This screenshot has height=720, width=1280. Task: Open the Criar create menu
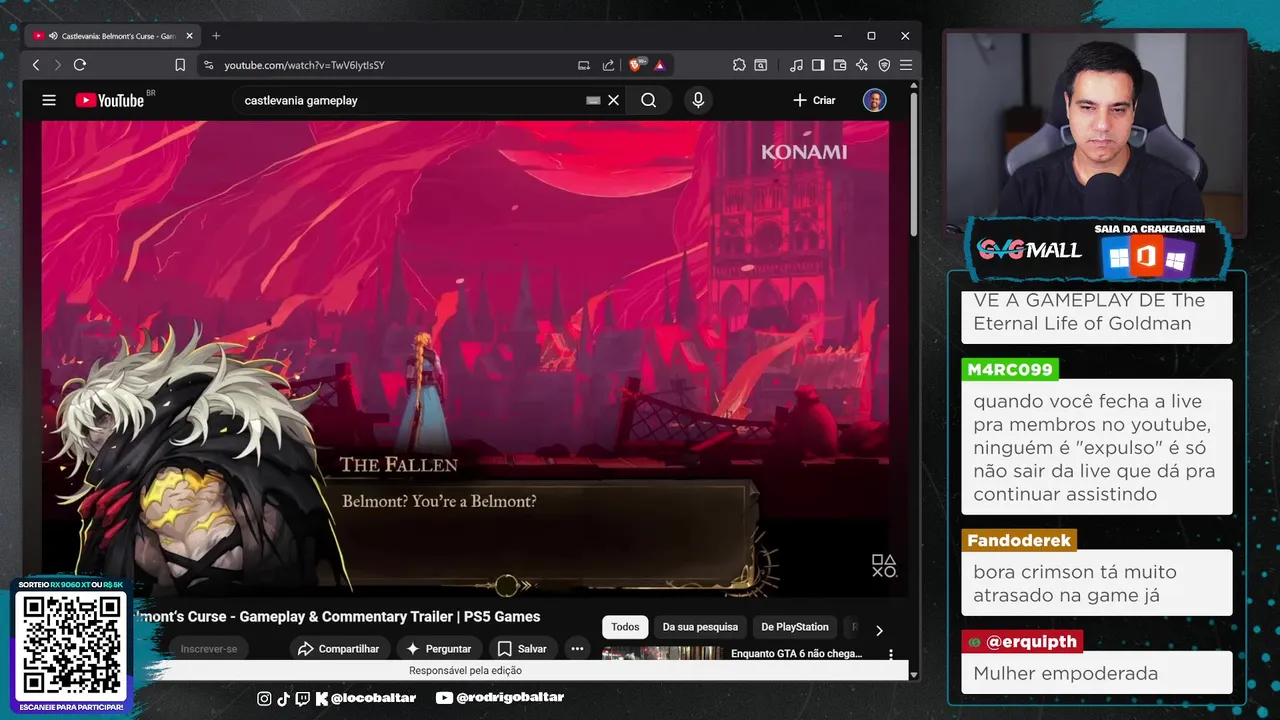pos(814,100)
